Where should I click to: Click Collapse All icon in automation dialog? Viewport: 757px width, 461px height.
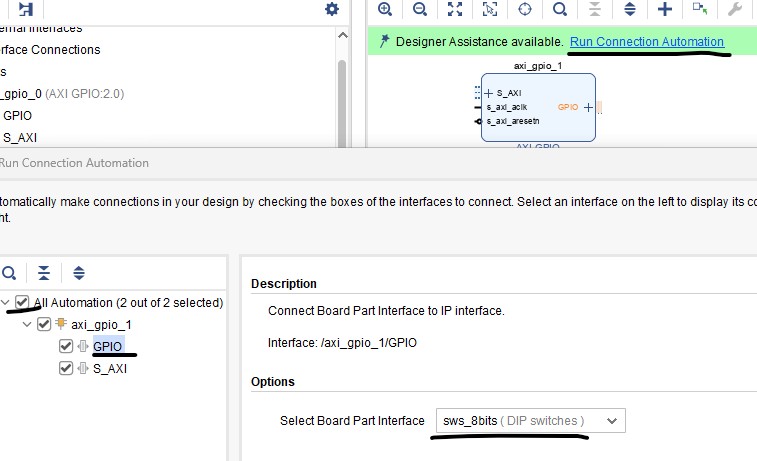tap(44, 273)
